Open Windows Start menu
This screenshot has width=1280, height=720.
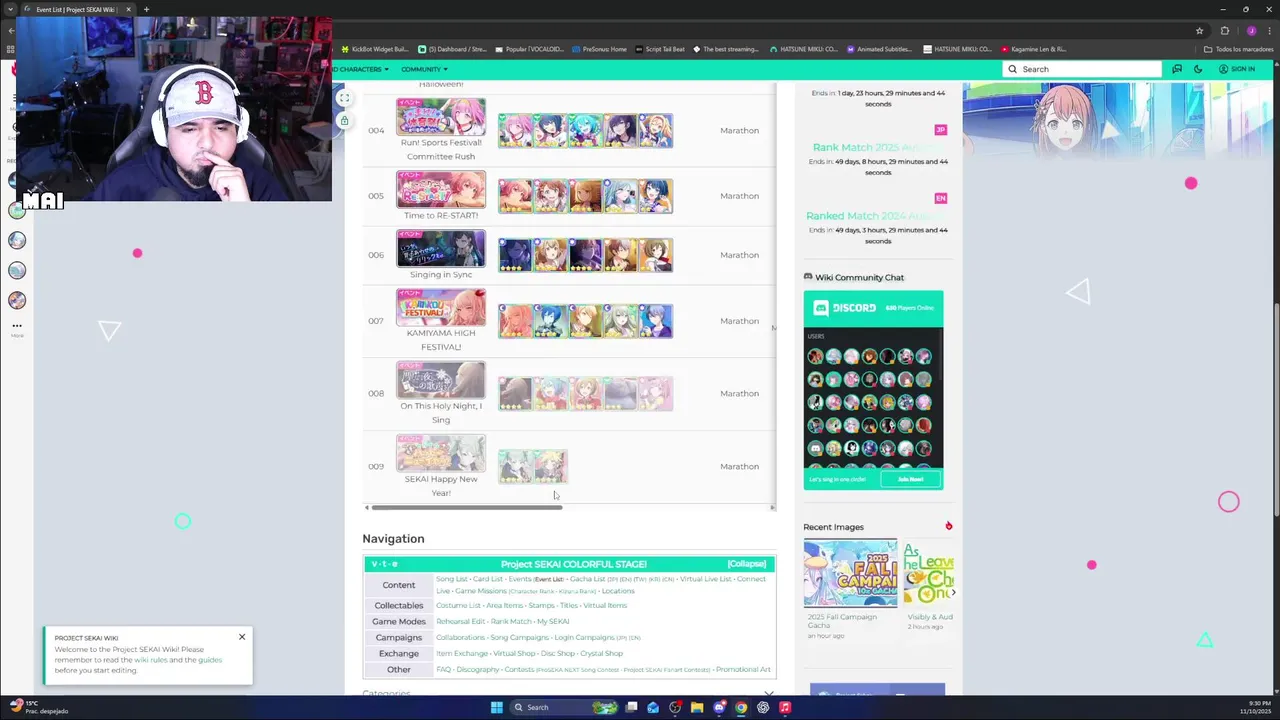click(x=496, y=707)
